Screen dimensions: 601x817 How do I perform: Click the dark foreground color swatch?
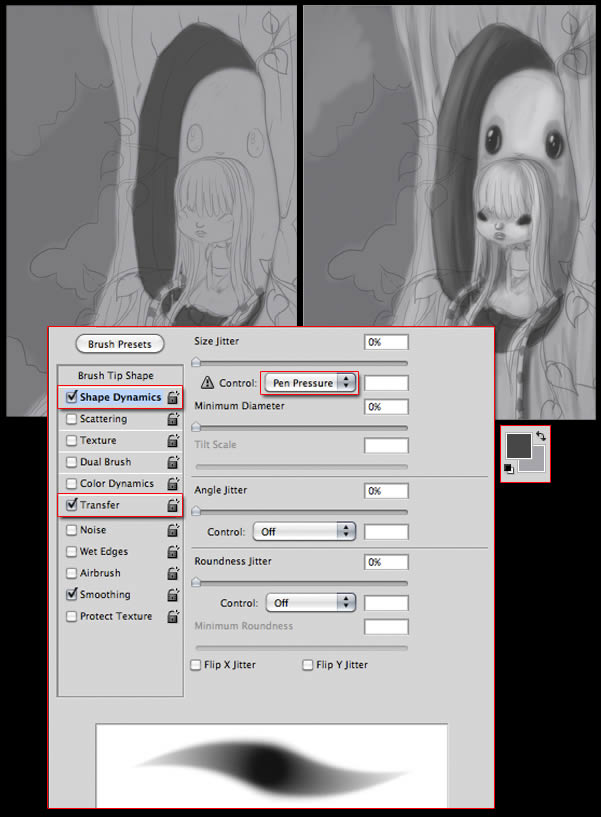(518, 446)
